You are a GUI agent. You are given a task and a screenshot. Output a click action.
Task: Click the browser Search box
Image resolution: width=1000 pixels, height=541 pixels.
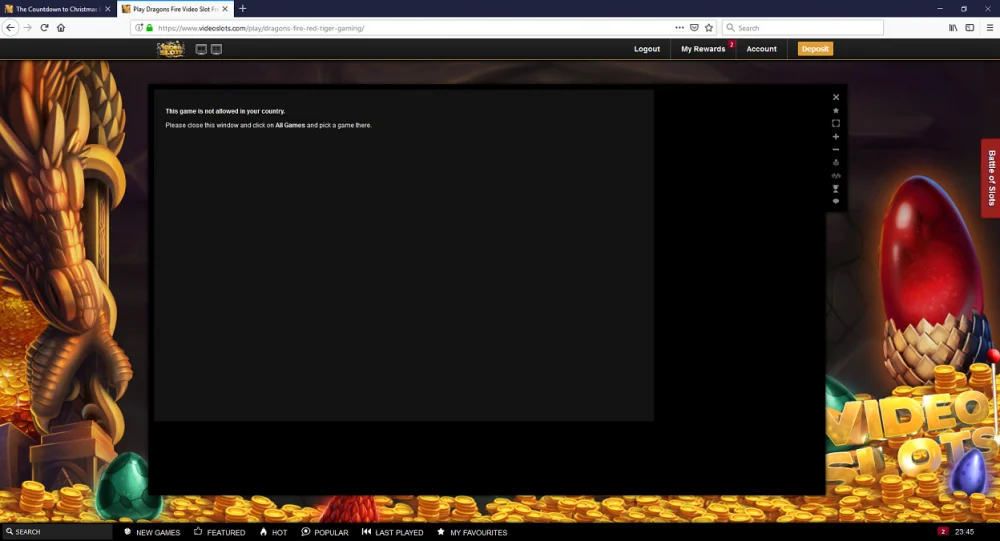pos(803,27)
